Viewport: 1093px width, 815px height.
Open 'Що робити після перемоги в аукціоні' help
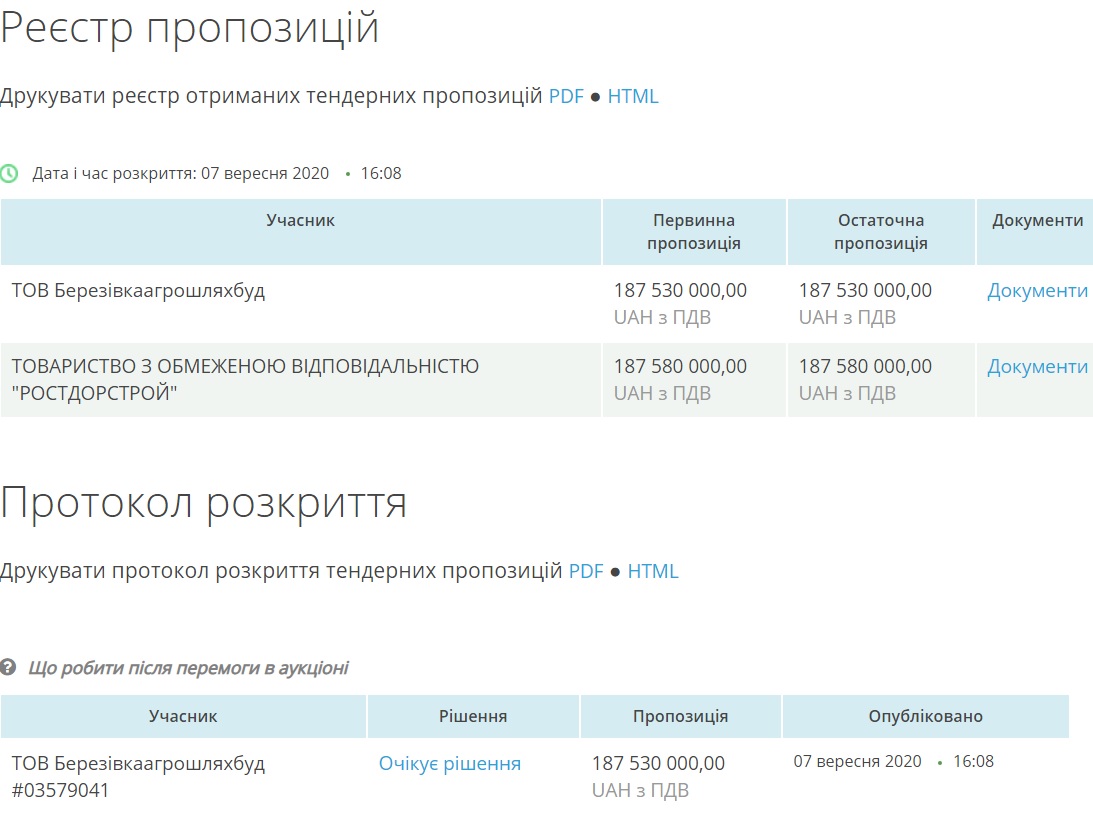coord(188,668)
